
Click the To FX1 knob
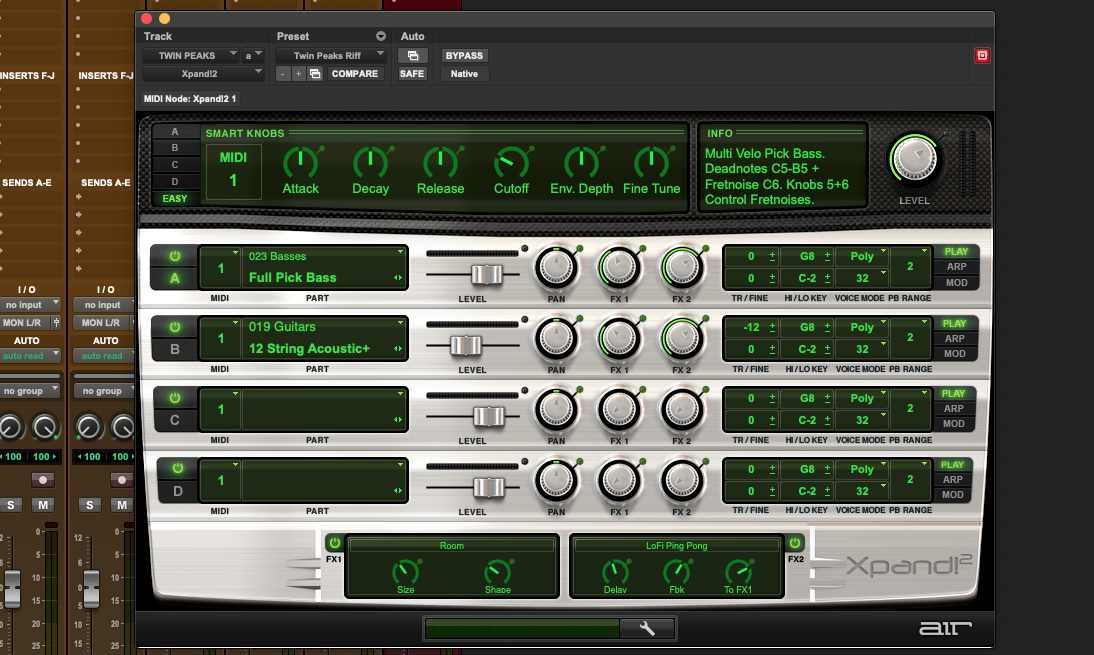[x=738, y=572]
